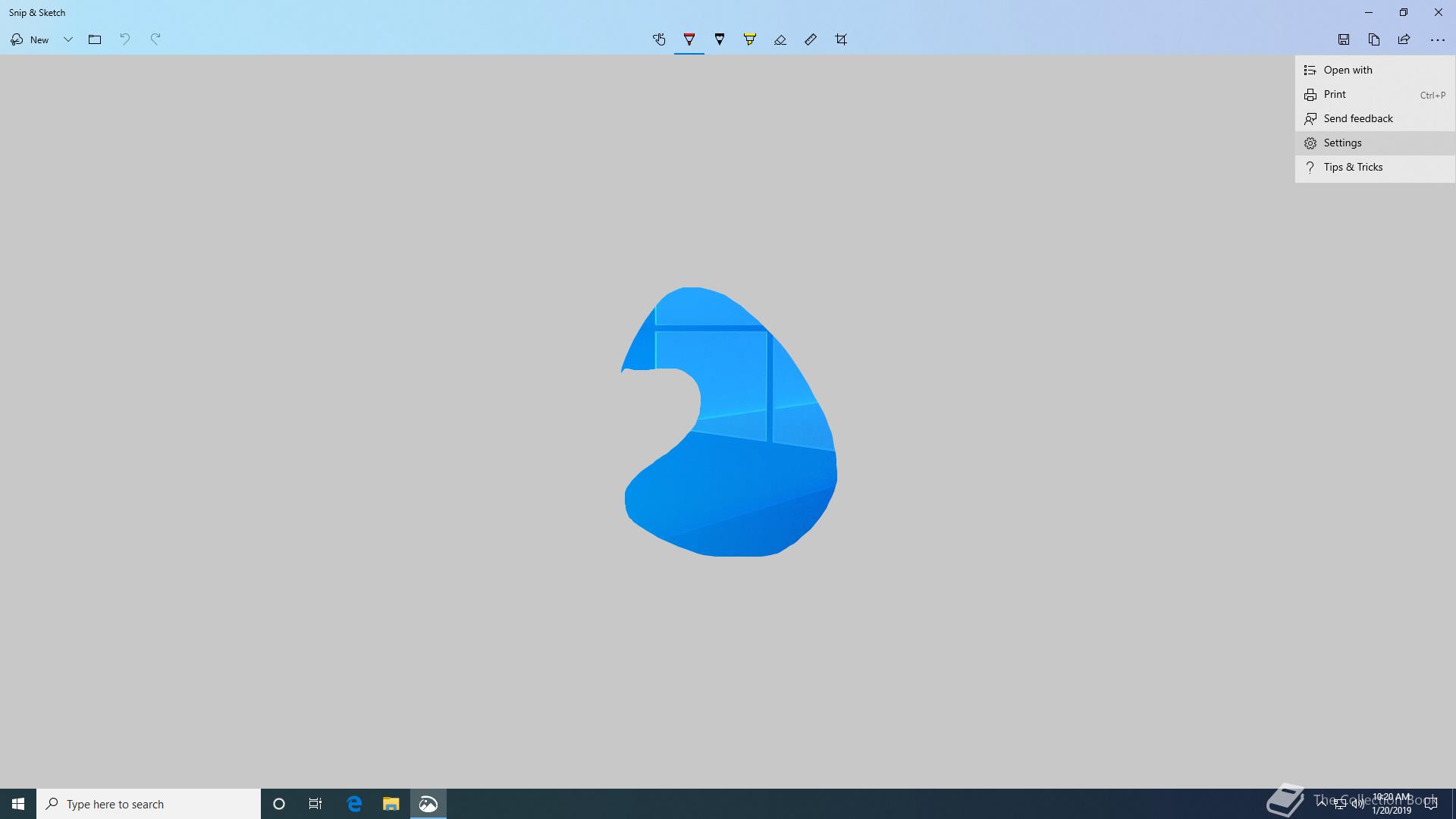The width and height of the screenshot is (1456, 819).
Task: Click the freeform snip image
Action: (730, 422)
